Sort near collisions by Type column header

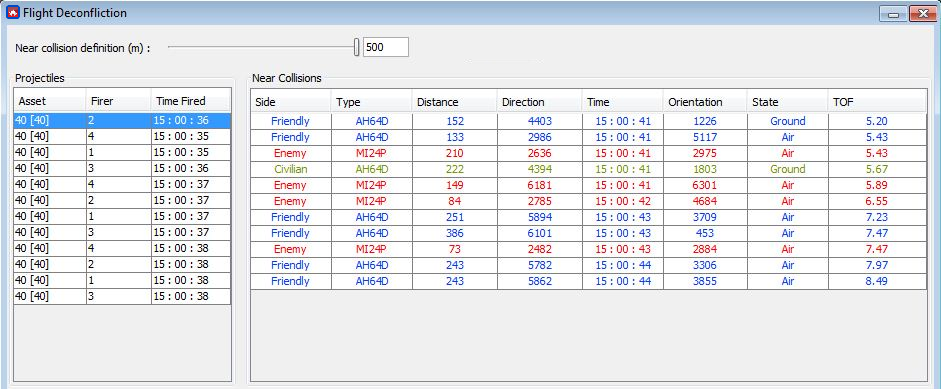[371, 102]
